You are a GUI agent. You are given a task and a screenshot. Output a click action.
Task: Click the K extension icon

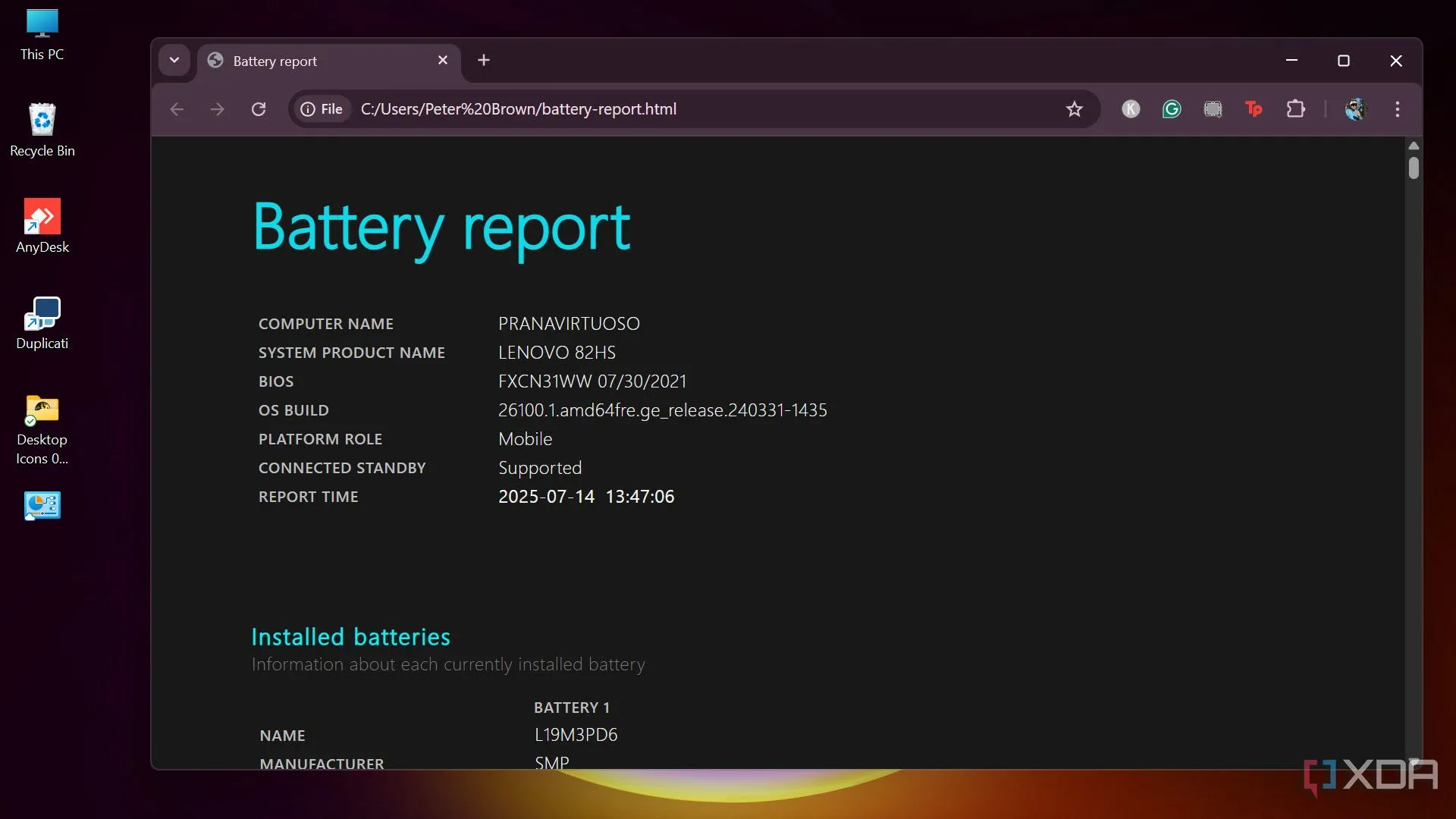[x=1131, y=109]
